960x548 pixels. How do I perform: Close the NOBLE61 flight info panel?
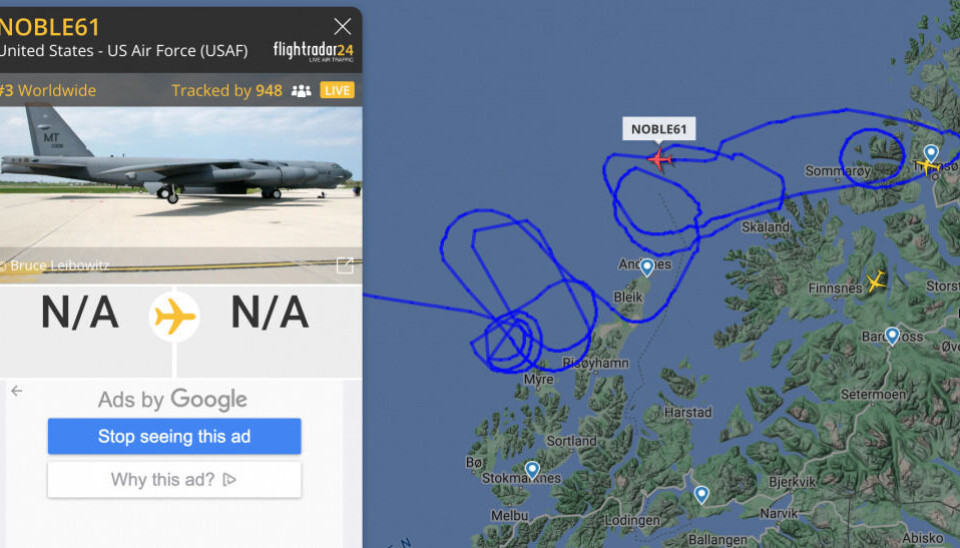[343, 26]
